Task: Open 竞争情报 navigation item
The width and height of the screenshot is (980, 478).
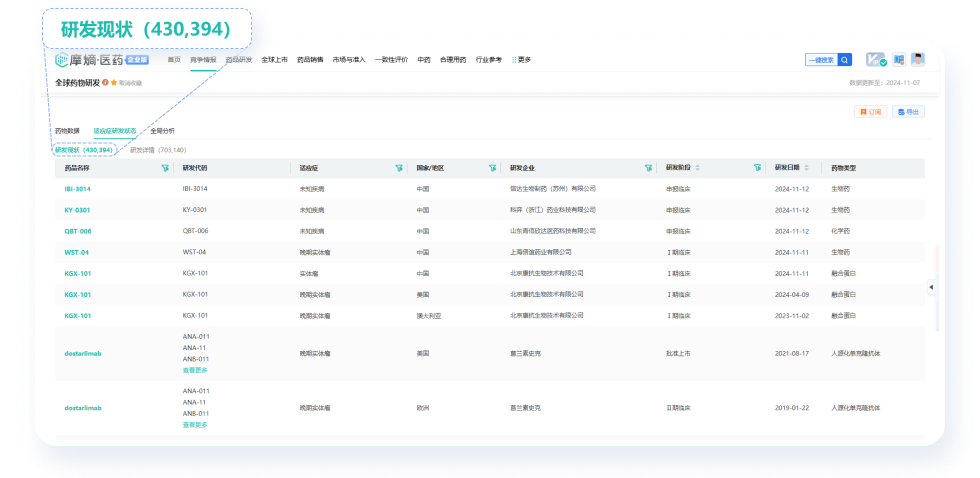Action: click(203, 60)
